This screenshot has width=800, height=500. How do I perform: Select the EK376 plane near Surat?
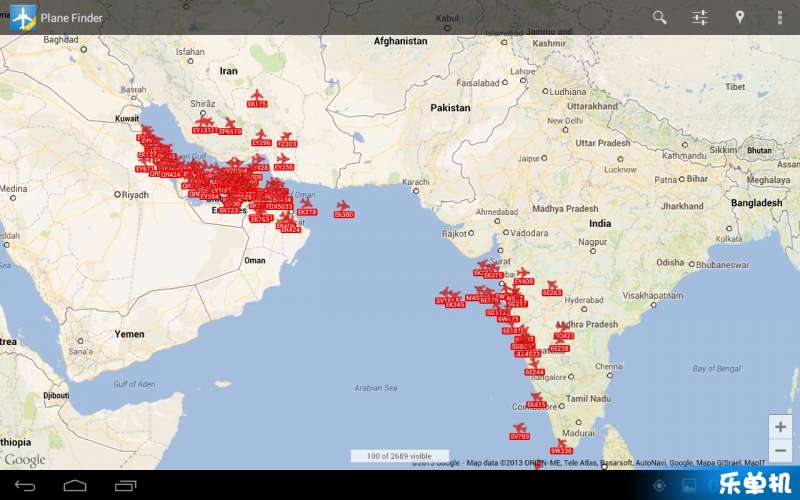tap(493, 271)
